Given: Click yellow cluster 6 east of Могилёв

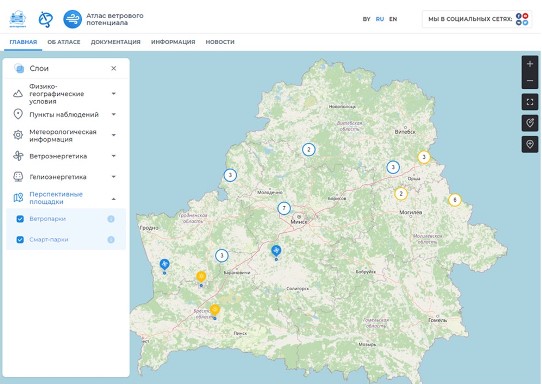Looking at the screenshot, I should [455, 200].
